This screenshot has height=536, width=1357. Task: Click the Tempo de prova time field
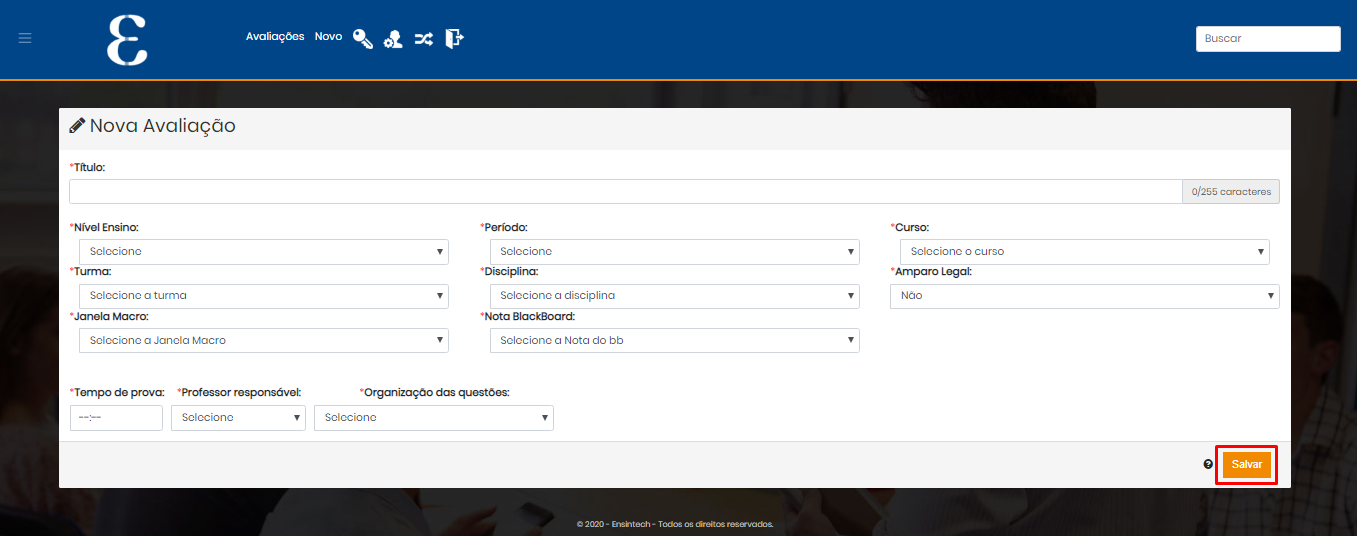click(116, 418)
